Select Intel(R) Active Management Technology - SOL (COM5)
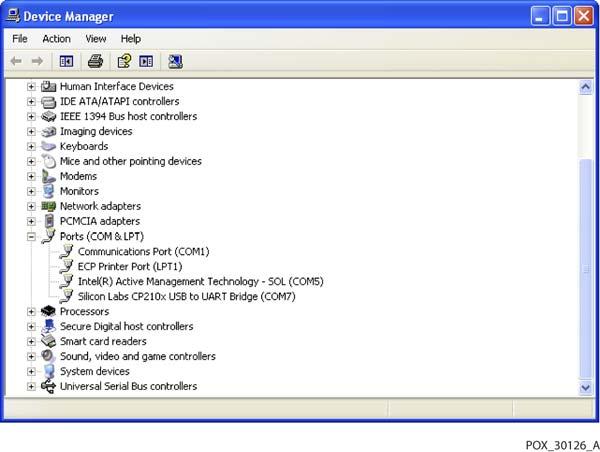 201,281
